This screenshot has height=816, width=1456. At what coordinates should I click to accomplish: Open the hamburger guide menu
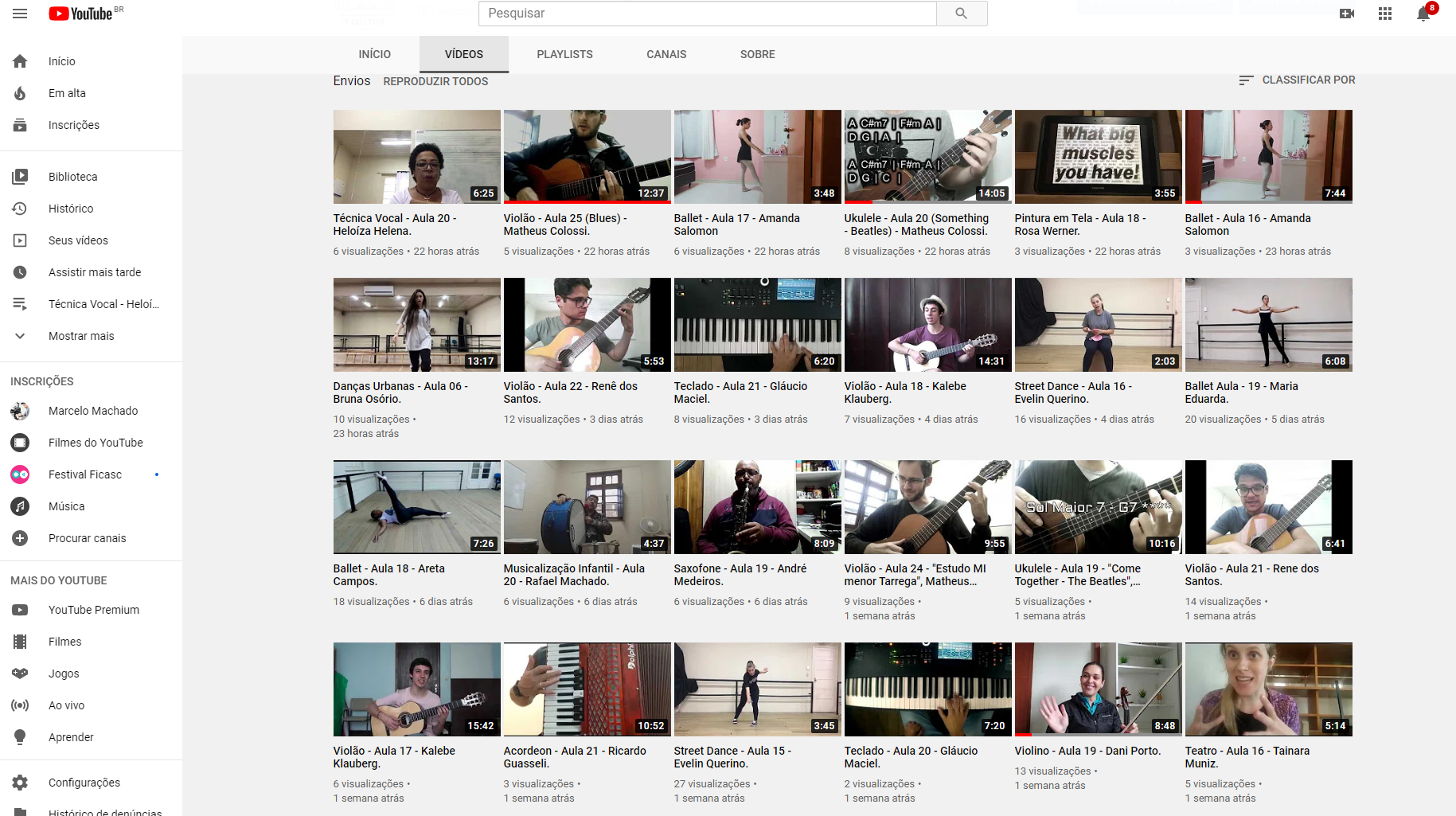[x=20, y=14]
